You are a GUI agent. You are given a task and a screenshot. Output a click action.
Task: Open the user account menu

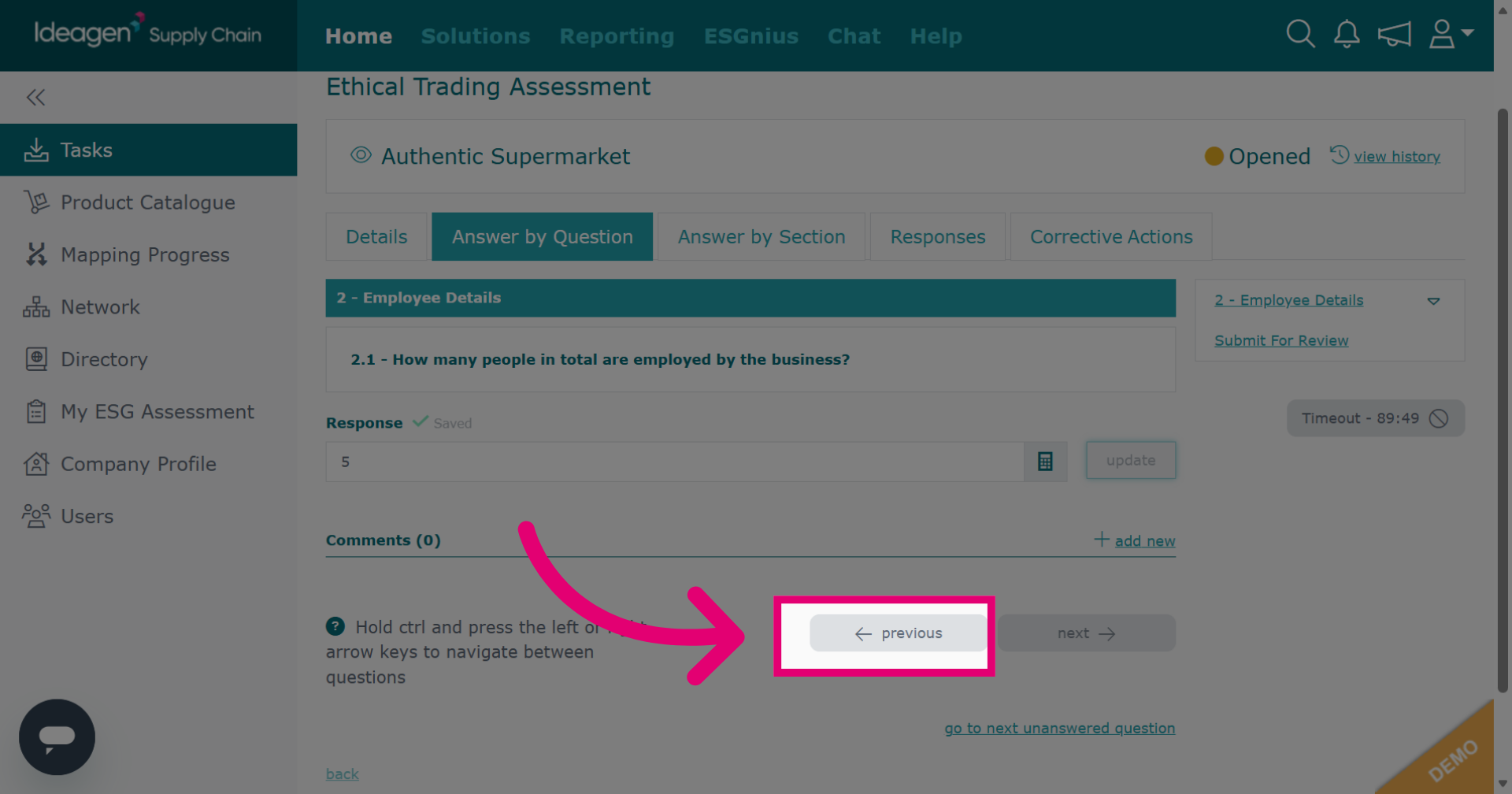[1451, 34]
